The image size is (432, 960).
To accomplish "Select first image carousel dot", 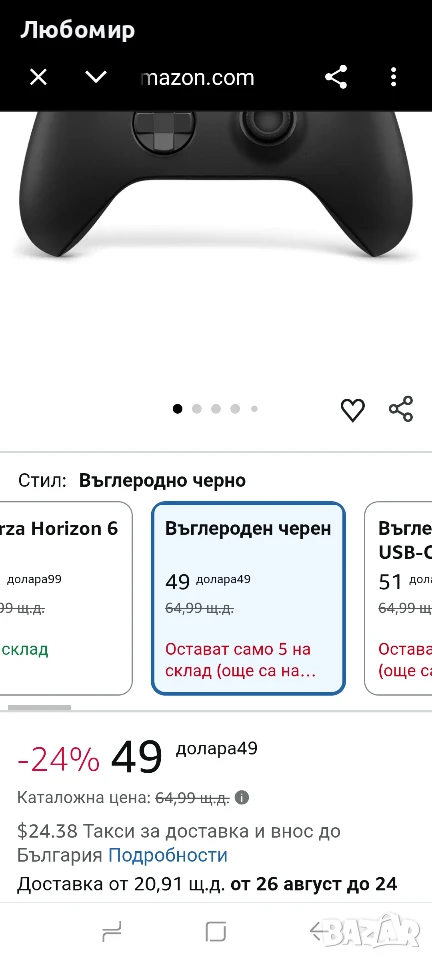I will tap(177, 409).
